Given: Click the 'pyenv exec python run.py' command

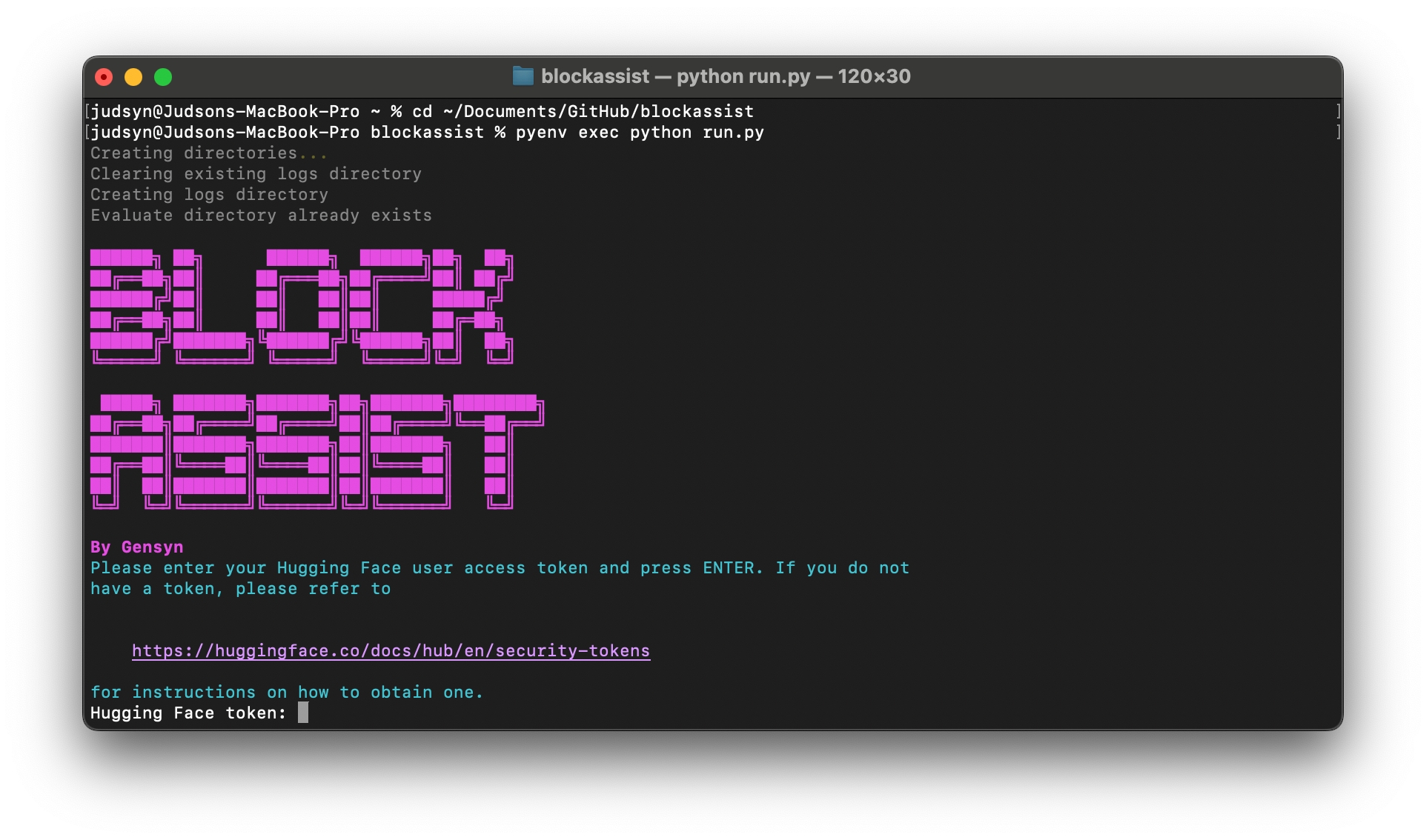Looking at the screenshot, I should tap(639, 133).
